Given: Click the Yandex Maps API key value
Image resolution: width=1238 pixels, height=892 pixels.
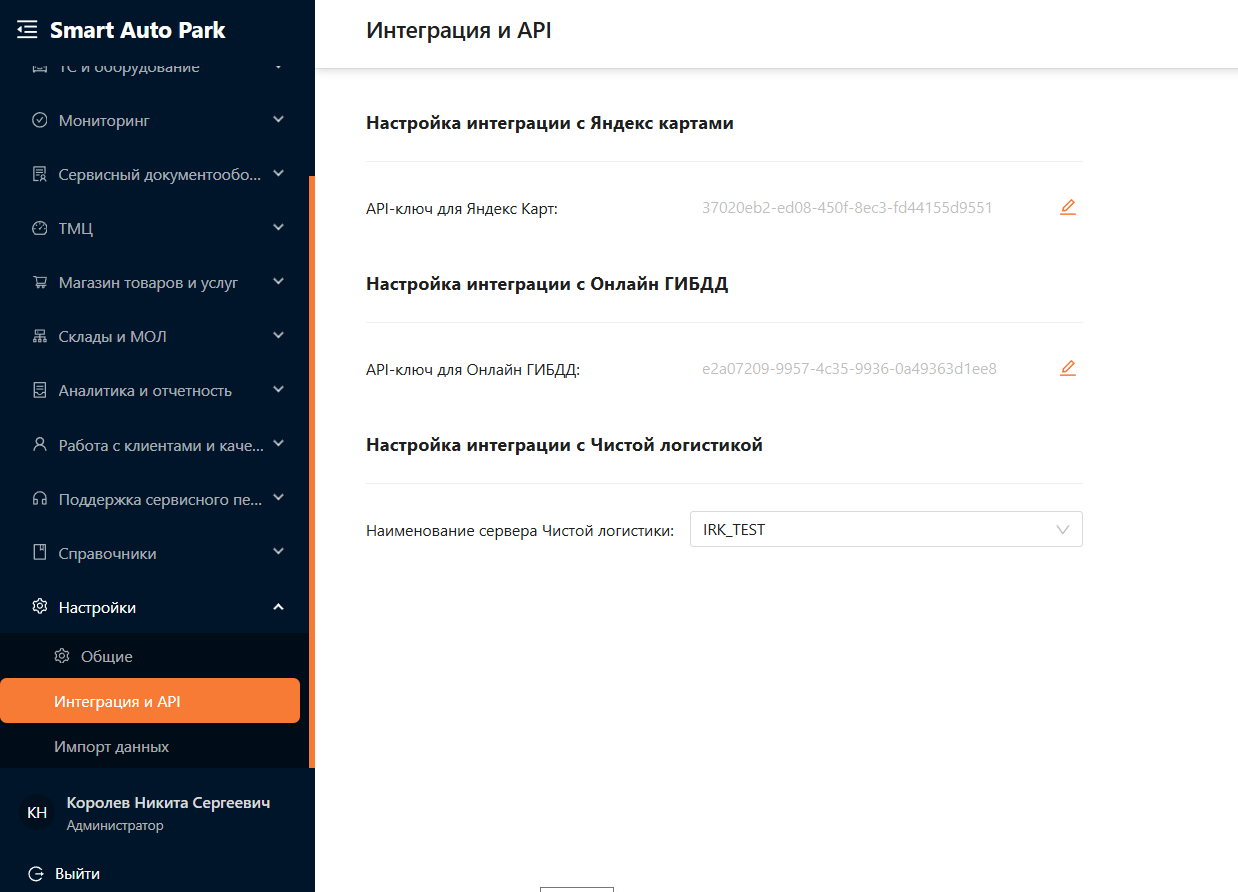Looking at the screenshot, I should pyautogui.click(x=846, y=208).
